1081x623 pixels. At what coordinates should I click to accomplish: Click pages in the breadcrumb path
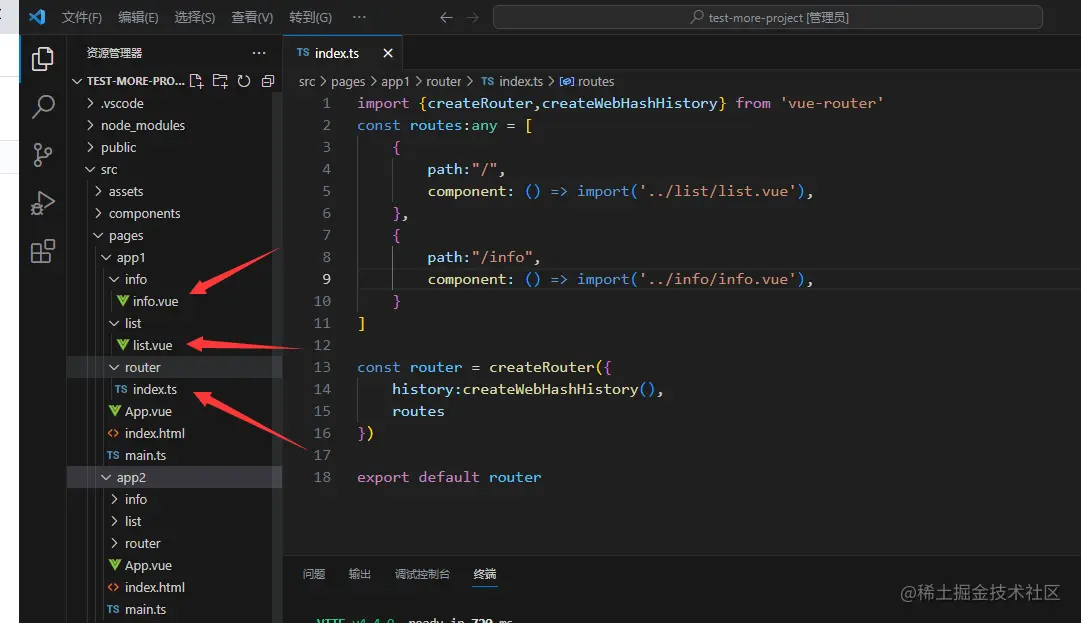(347, 81)
